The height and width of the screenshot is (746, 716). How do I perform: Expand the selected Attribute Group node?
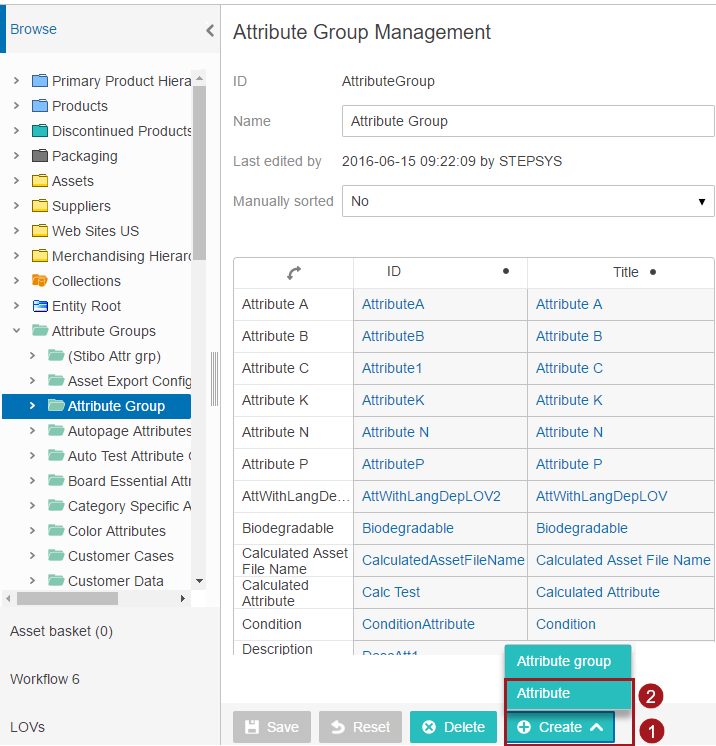pyautogui.click(x=32, y=406)
